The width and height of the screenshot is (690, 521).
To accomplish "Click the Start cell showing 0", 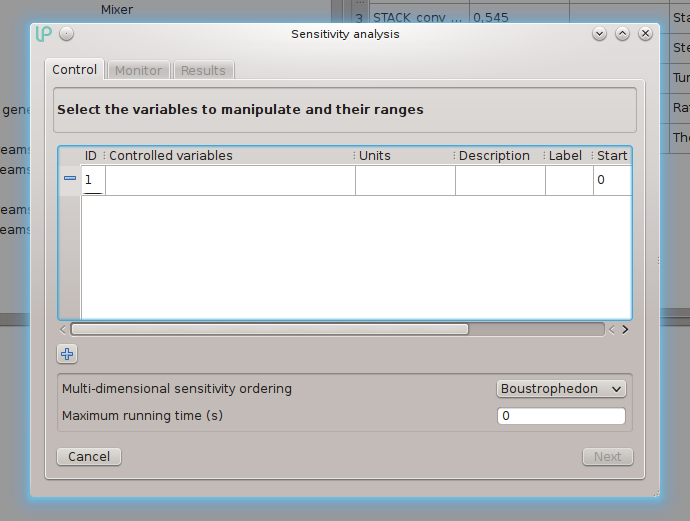I will 611,180.
